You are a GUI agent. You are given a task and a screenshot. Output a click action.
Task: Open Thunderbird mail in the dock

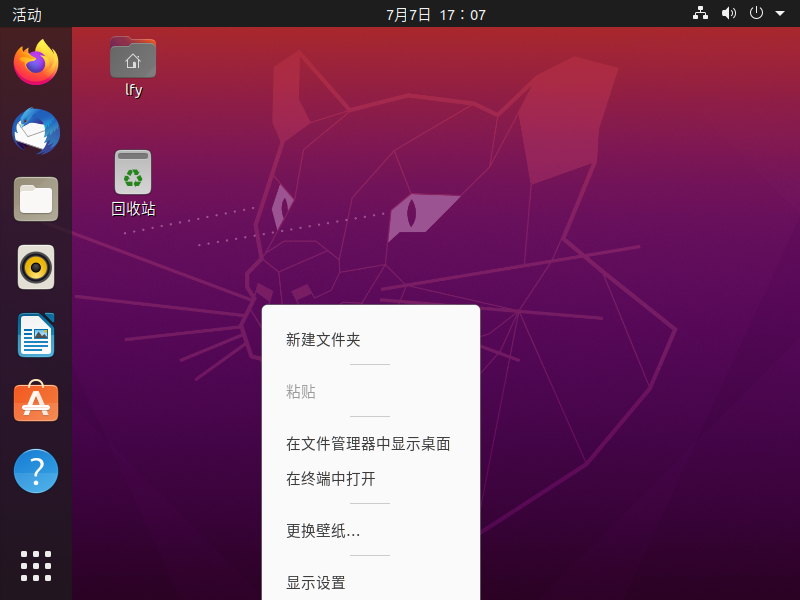36,131
